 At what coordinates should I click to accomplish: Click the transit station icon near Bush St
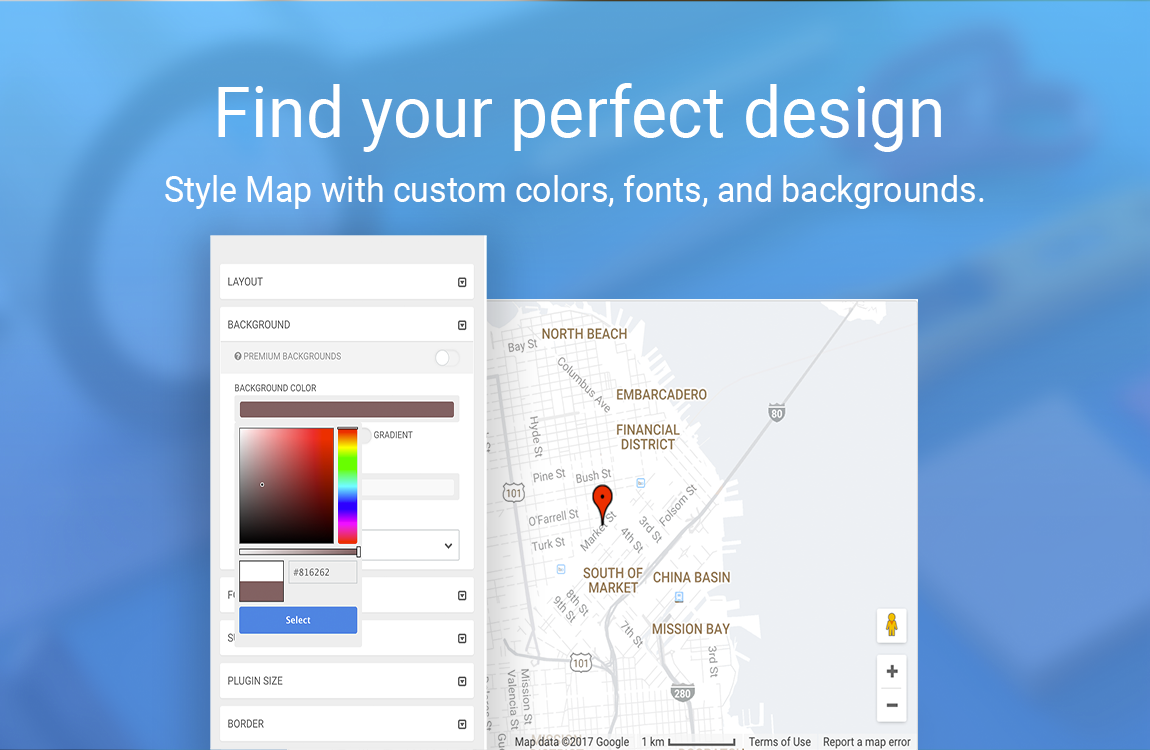640,482
